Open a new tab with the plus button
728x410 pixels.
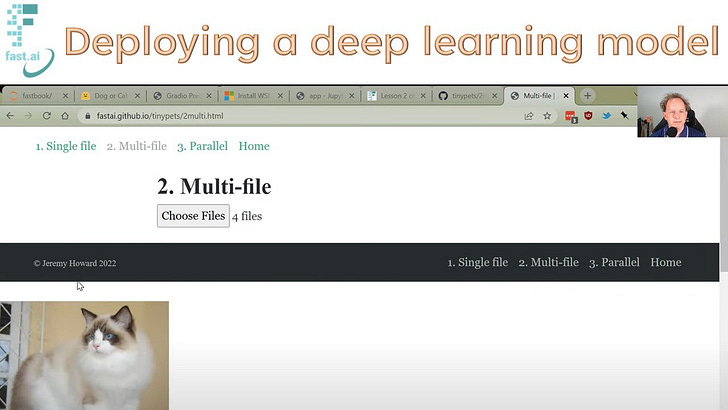click(x=587, y=96)
